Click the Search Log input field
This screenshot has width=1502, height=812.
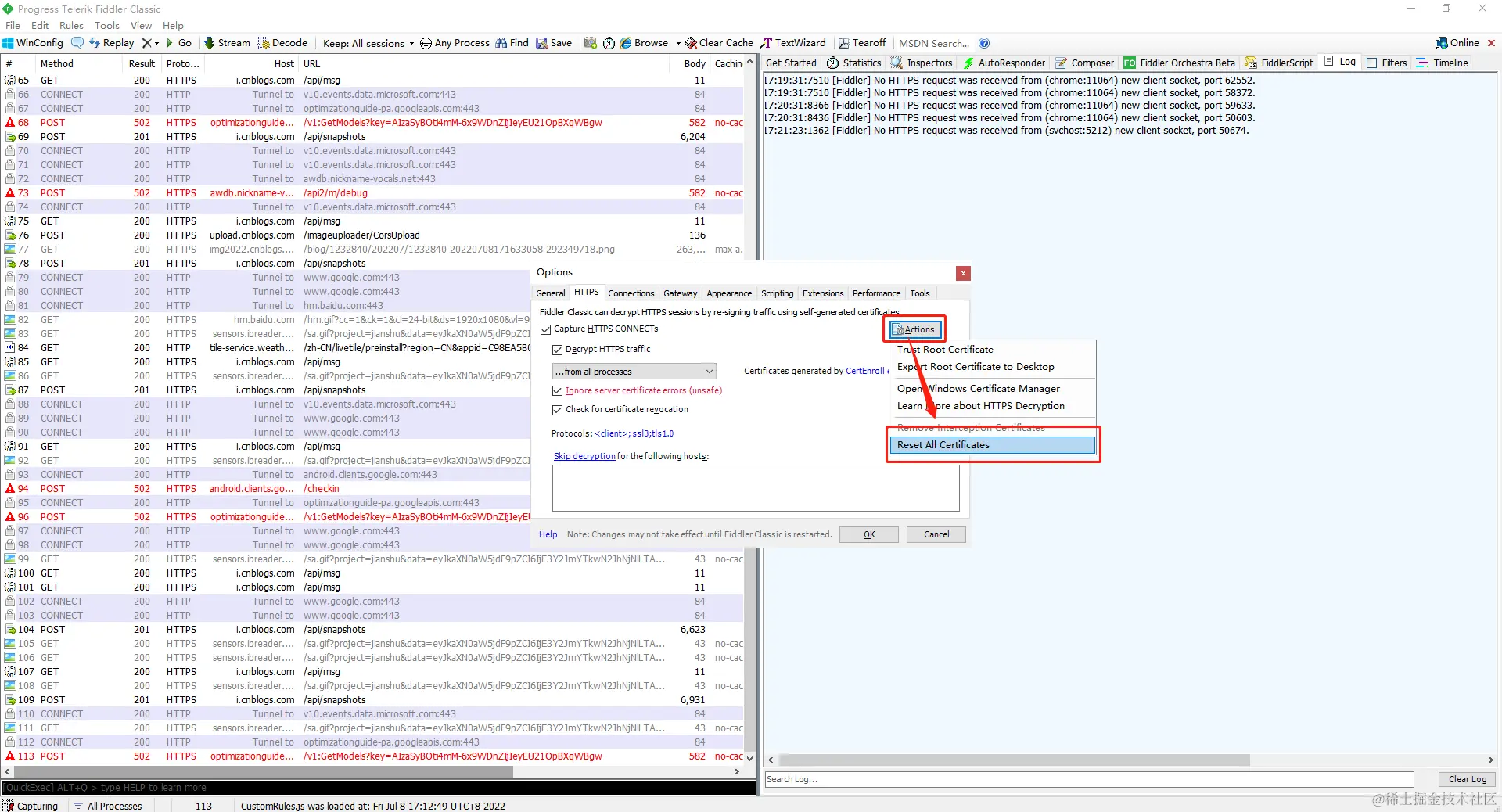click(x=1089, y=779)
